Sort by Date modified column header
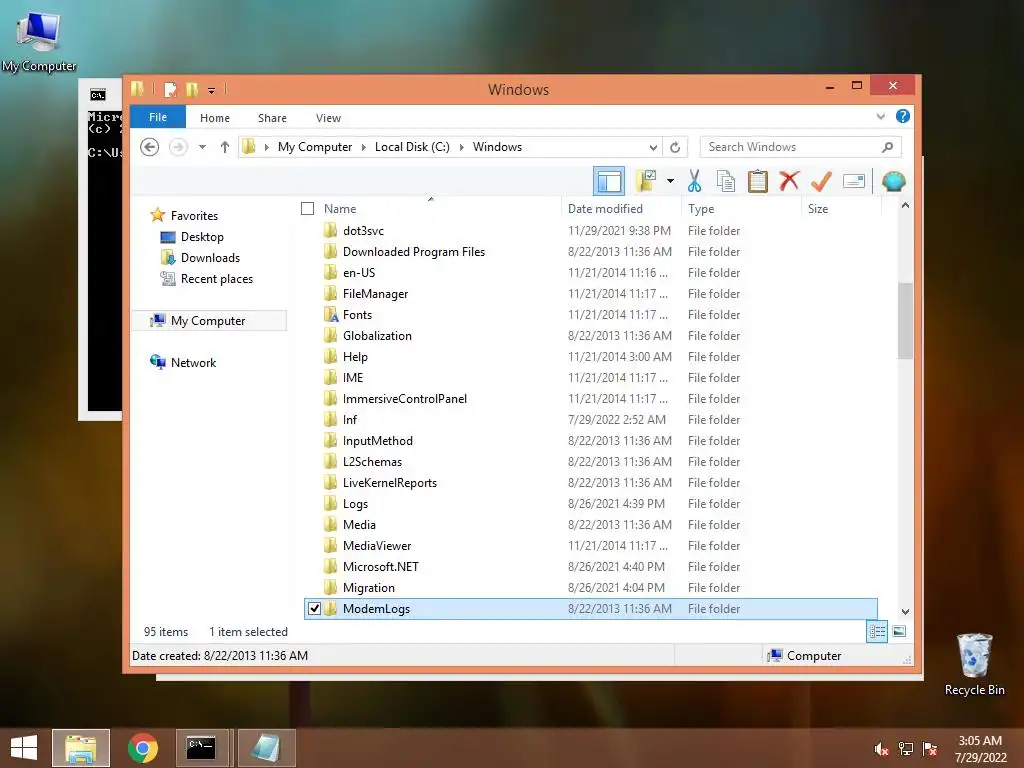Screen dimensions: 1024x768 pos(605,208)
